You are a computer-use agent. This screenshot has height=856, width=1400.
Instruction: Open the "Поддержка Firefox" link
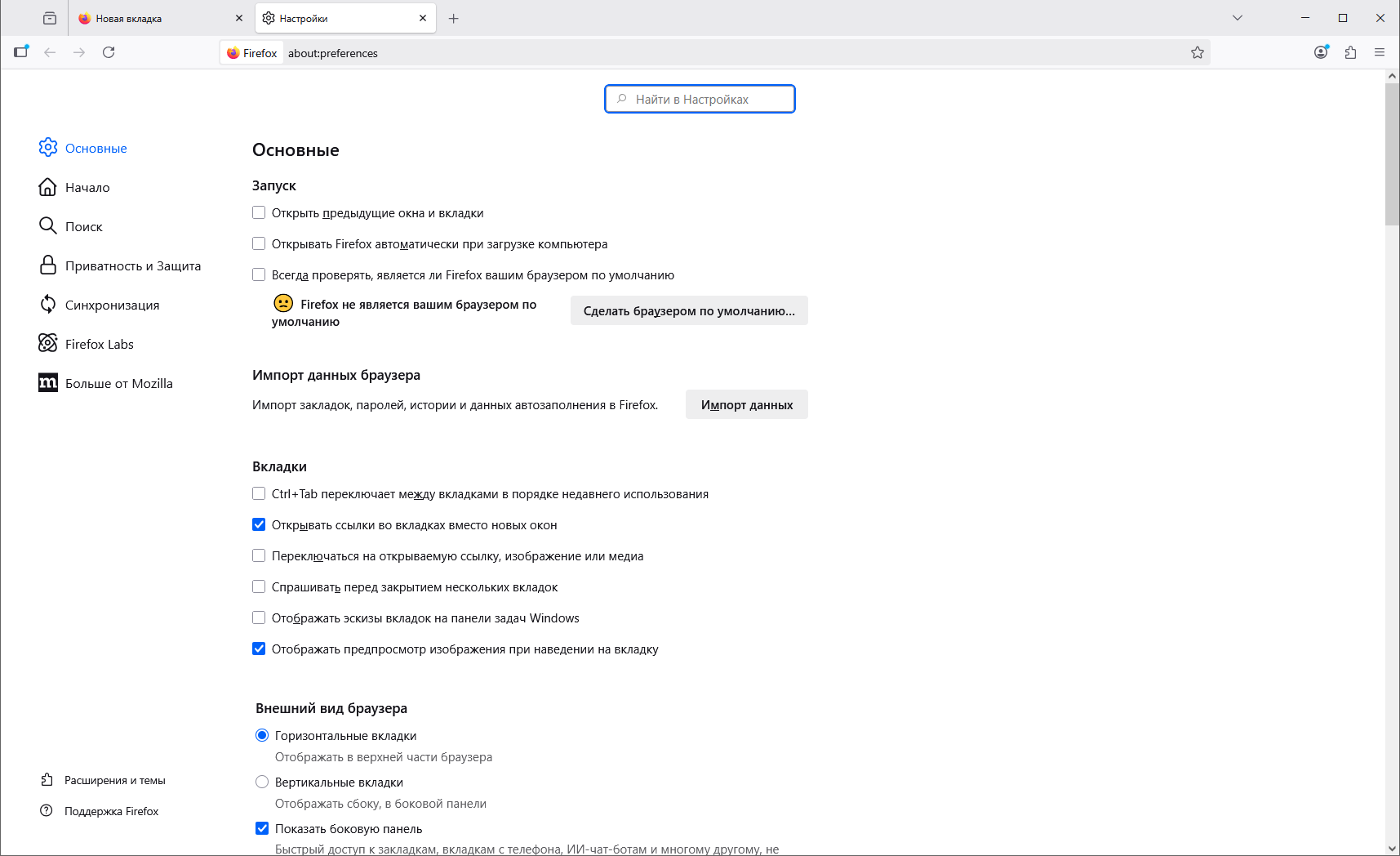pos(111,811)
